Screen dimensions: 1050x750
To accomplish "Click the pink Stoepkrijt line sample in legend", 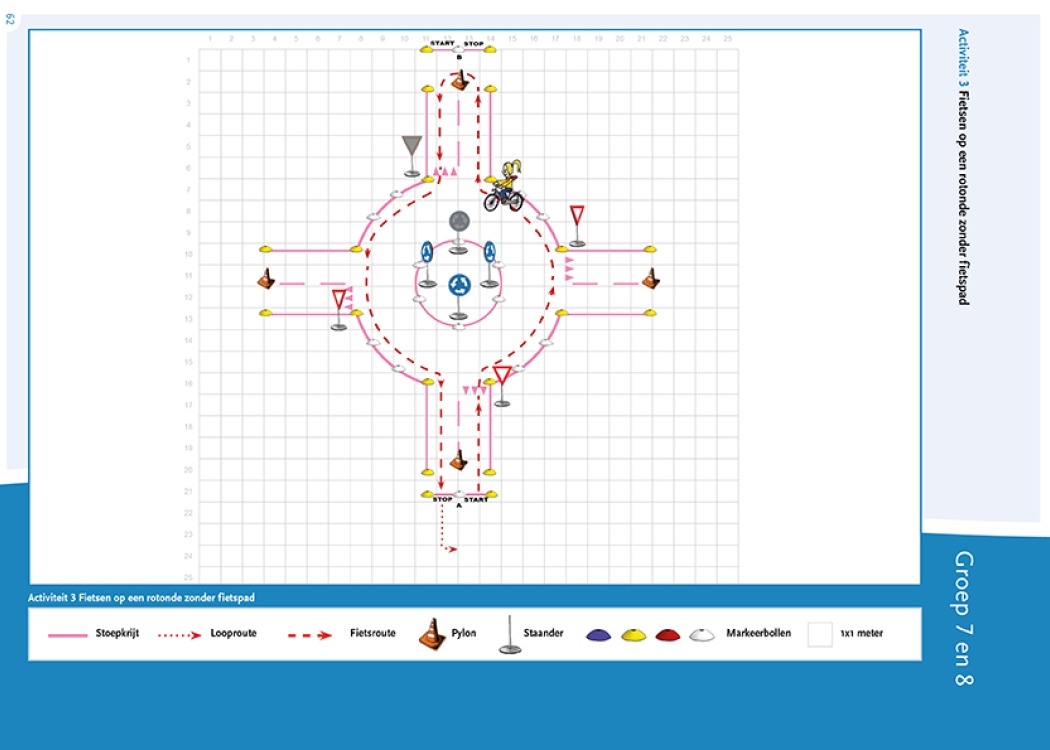I will [x=68, y=635].
